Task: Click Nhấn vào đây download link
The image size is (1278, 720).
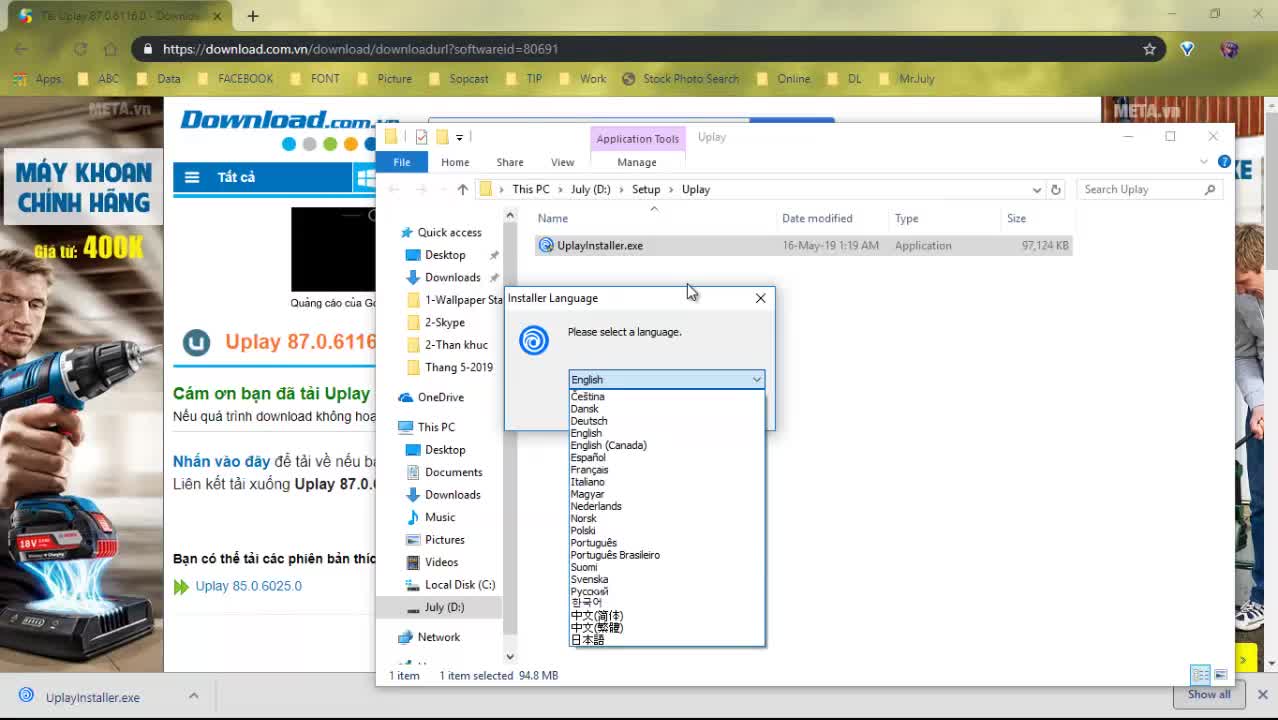Action: pos(221,461)
